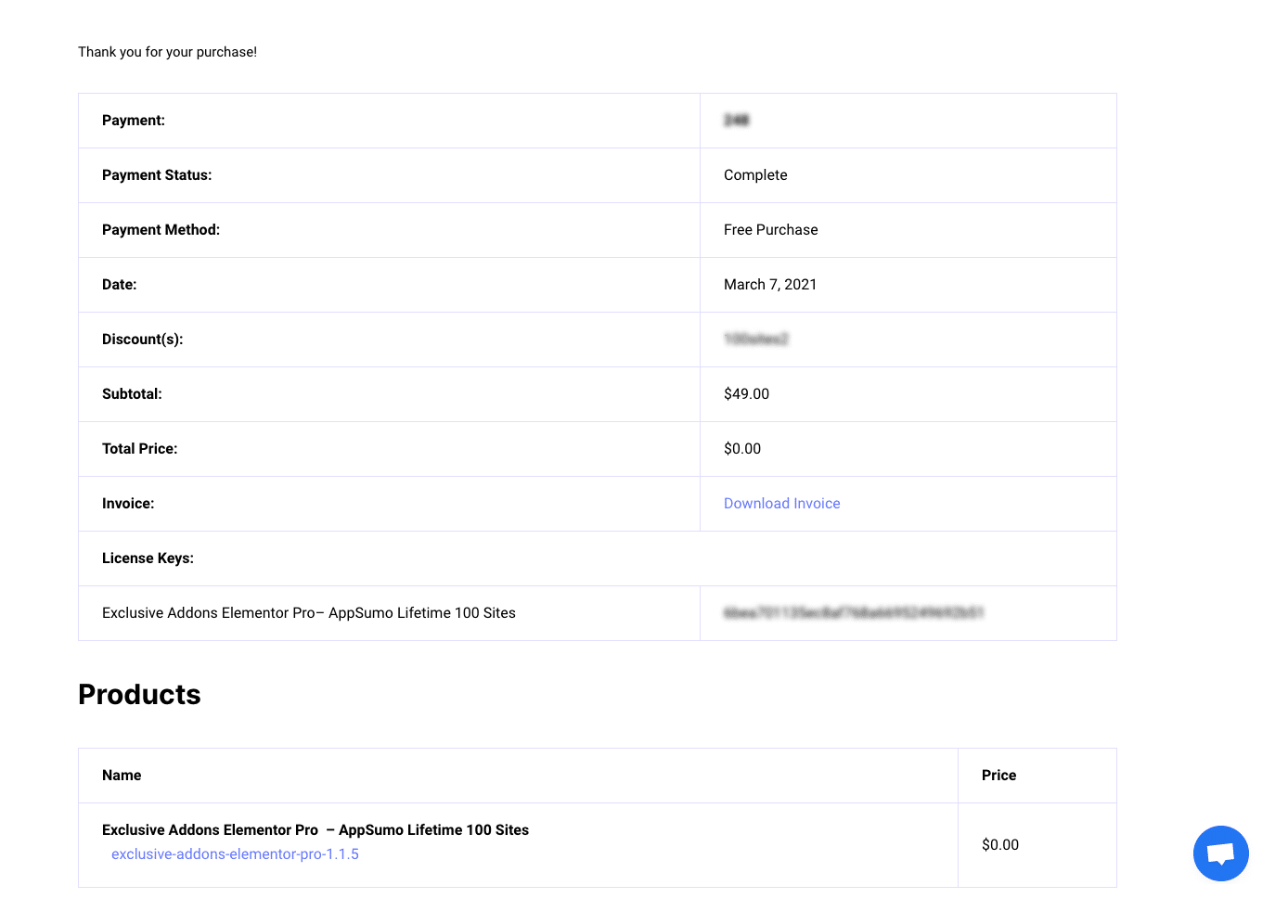Select the 'Free Purchase' value
This screenshot has width=1288, height=924.
(x=771, y=230)
